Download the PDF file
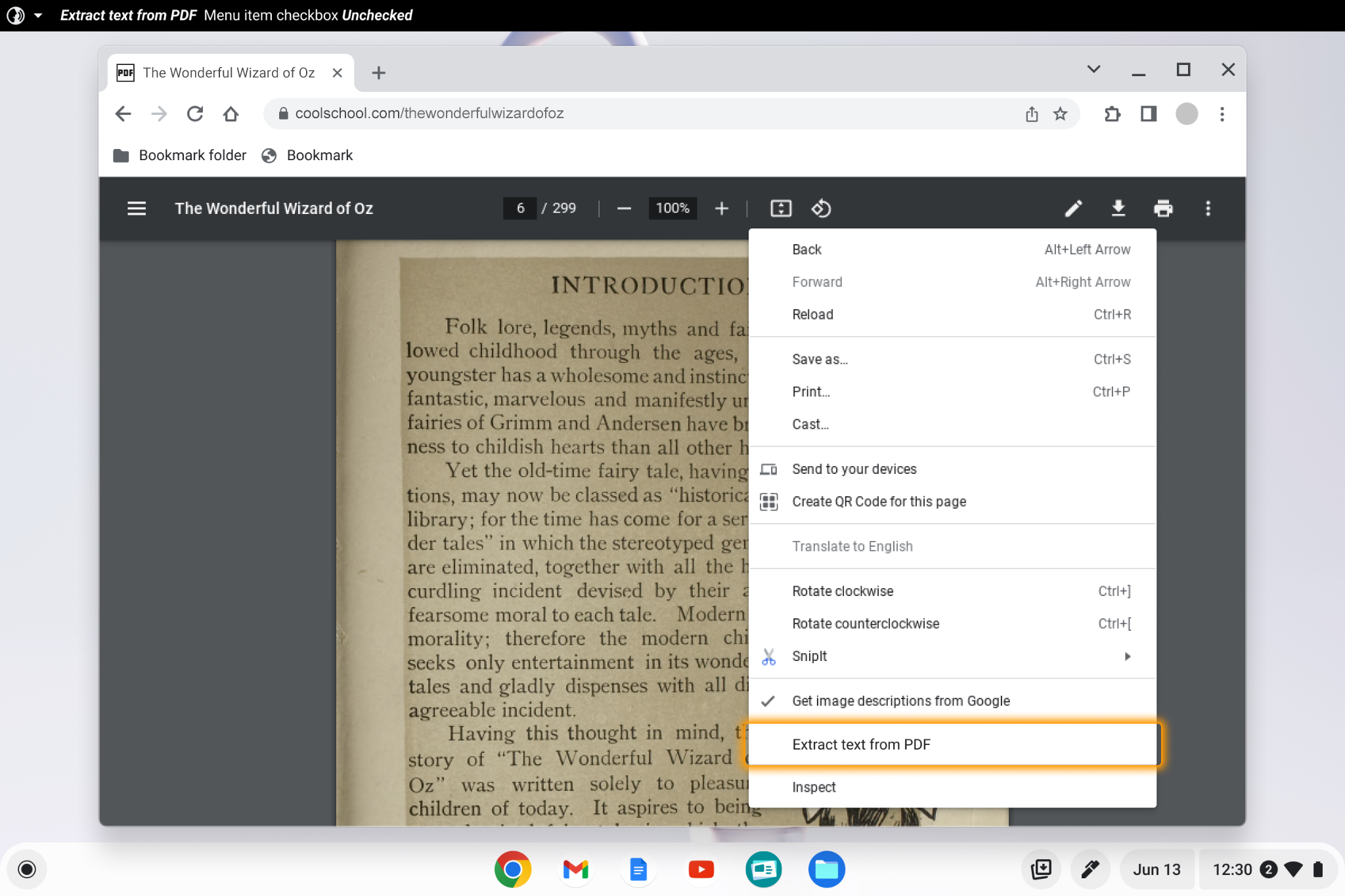 click(1119, 208)
